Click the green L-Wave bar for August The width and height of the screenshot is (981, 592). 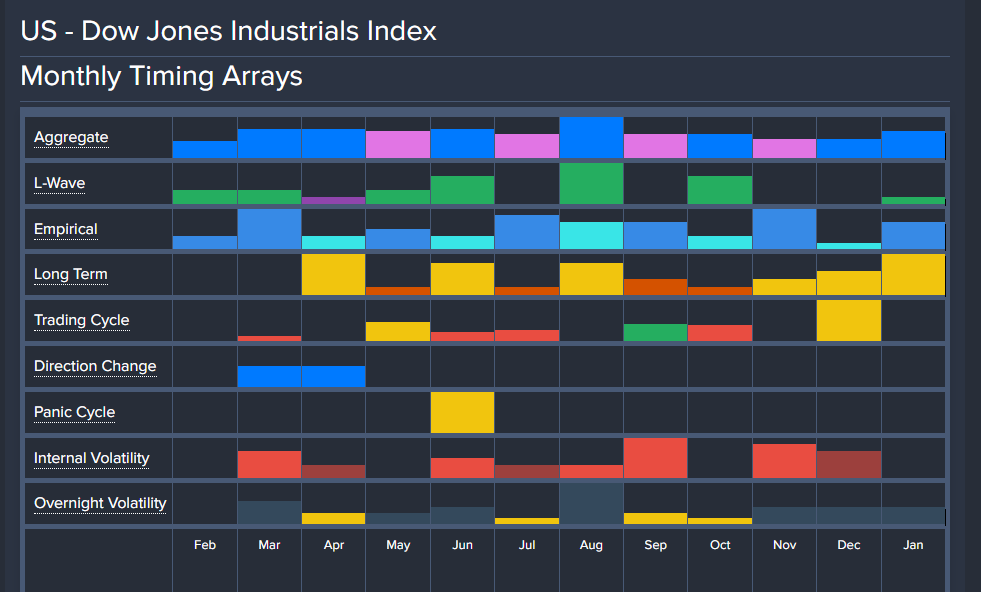click(x=591, y=183)
